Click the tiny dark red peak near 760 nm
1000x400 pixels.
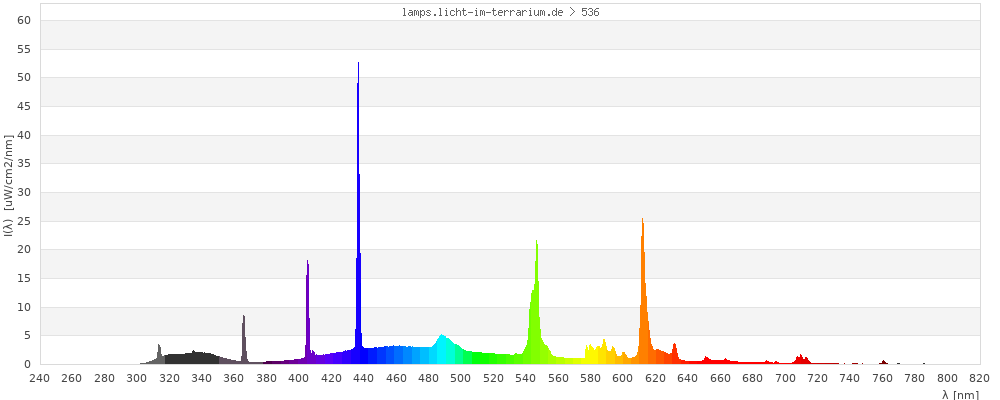pos(883,362)
